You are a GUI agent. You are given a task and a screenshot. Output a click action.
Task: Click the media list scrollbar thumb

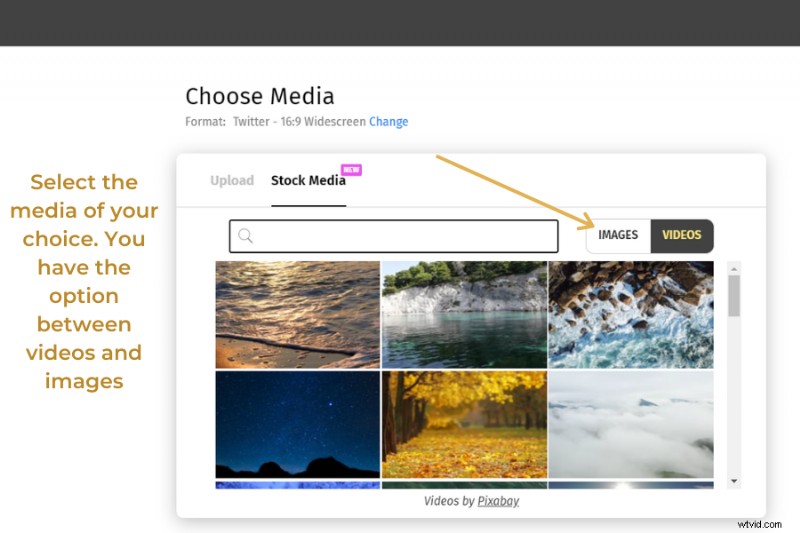[x=734, y=296]
